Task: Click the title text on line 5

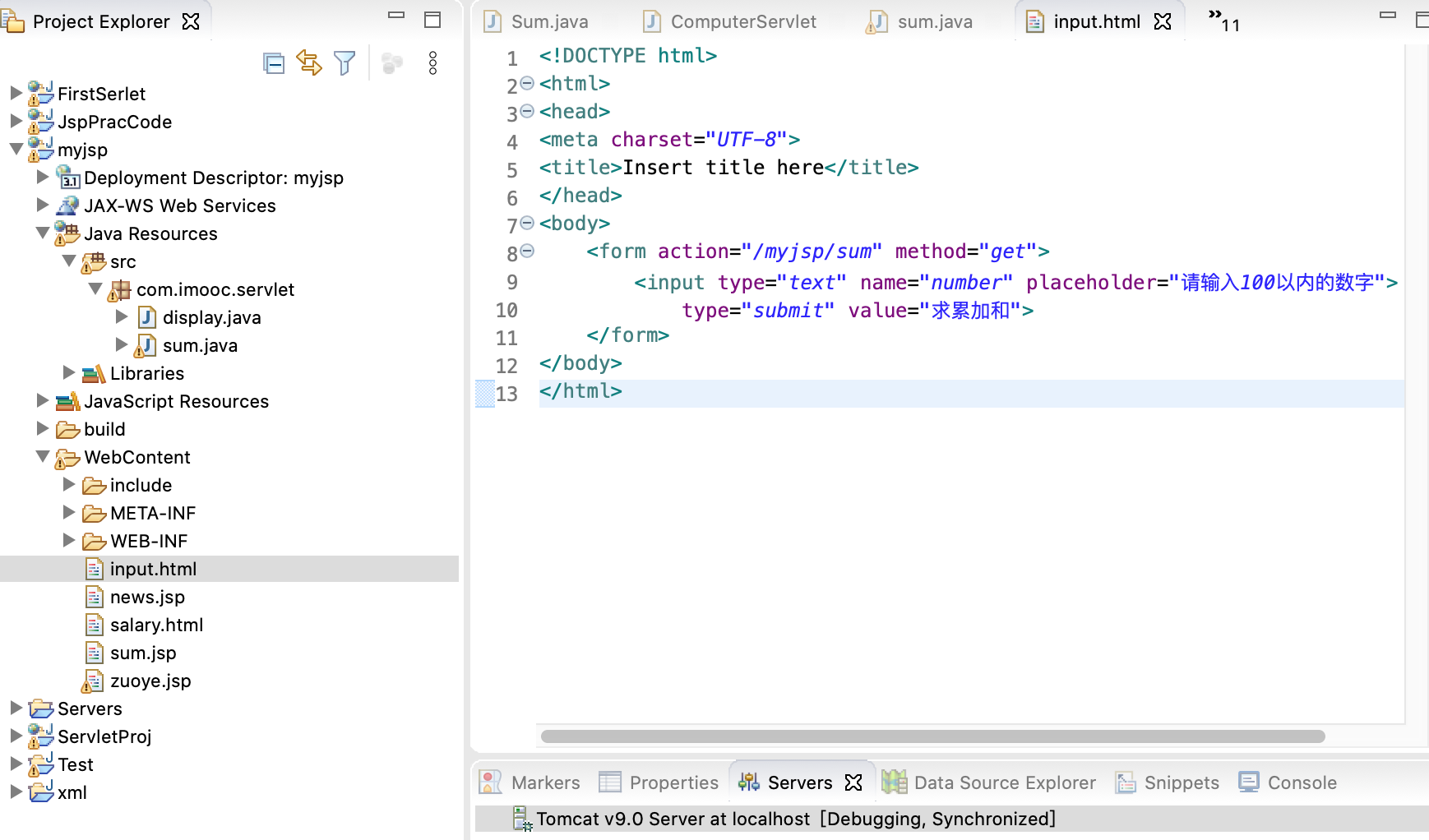Action: [x=724, y=168]
